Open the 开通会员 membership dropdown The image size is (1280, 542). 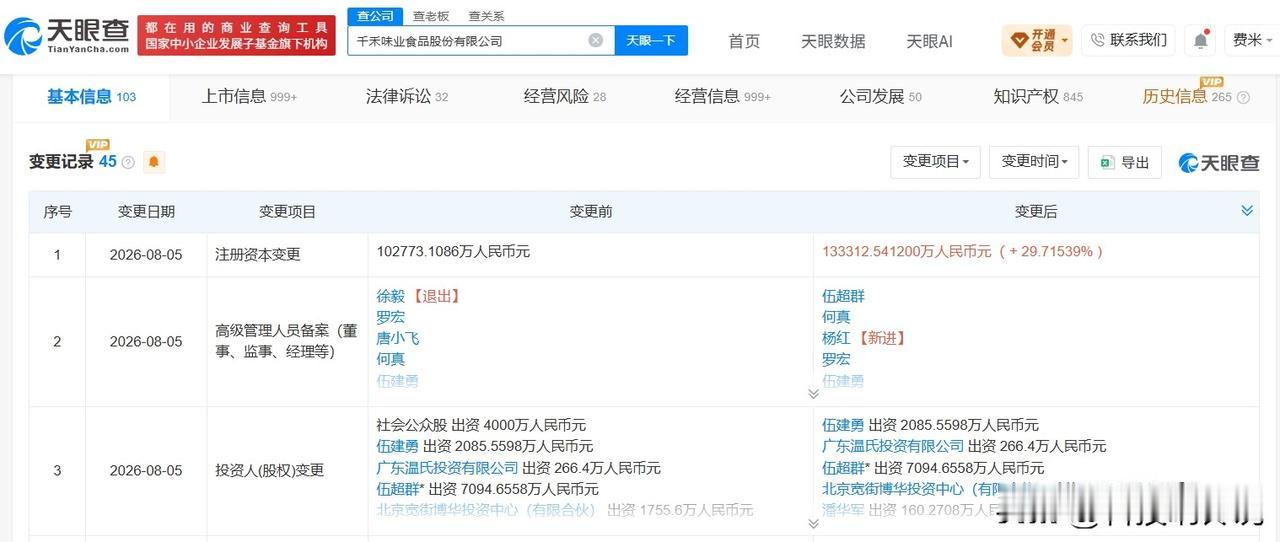pyautogui.click(x=1037, y=40)
